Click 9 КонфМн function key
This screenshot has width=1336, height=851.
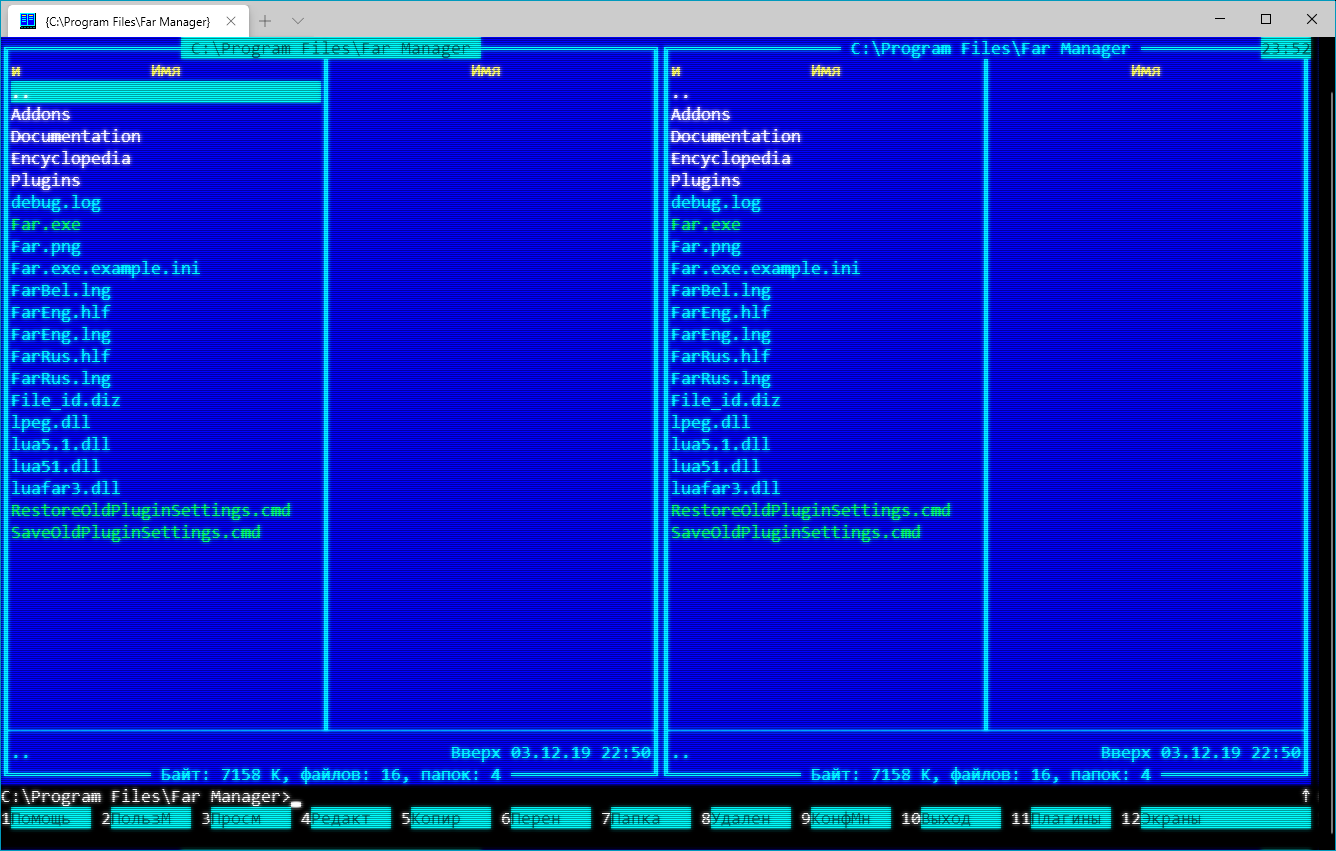pyautogui.click(x=845, y=819)
